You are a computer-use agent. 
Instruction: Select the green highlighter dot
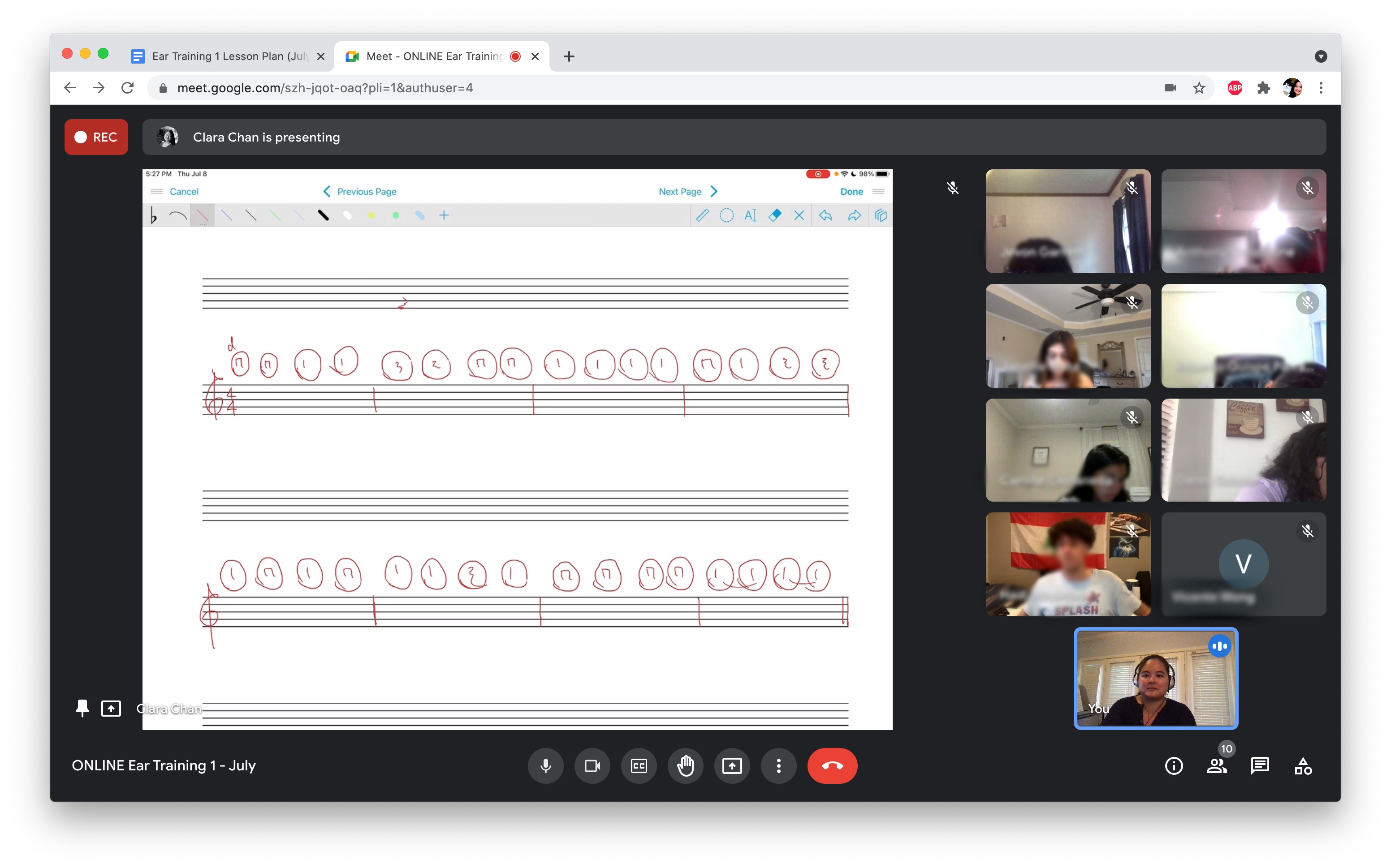[x=396, y=215]
